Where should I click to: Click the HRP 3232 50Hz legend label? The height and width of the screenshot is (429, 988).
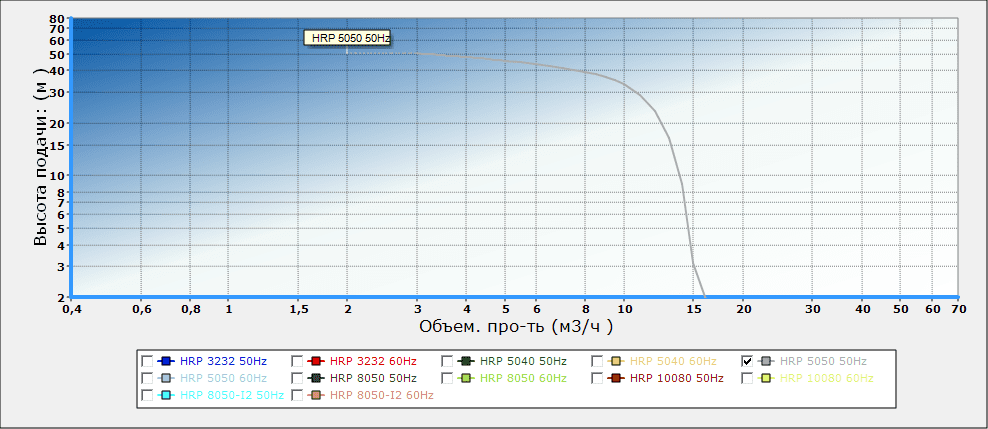[x=223, y=361]
